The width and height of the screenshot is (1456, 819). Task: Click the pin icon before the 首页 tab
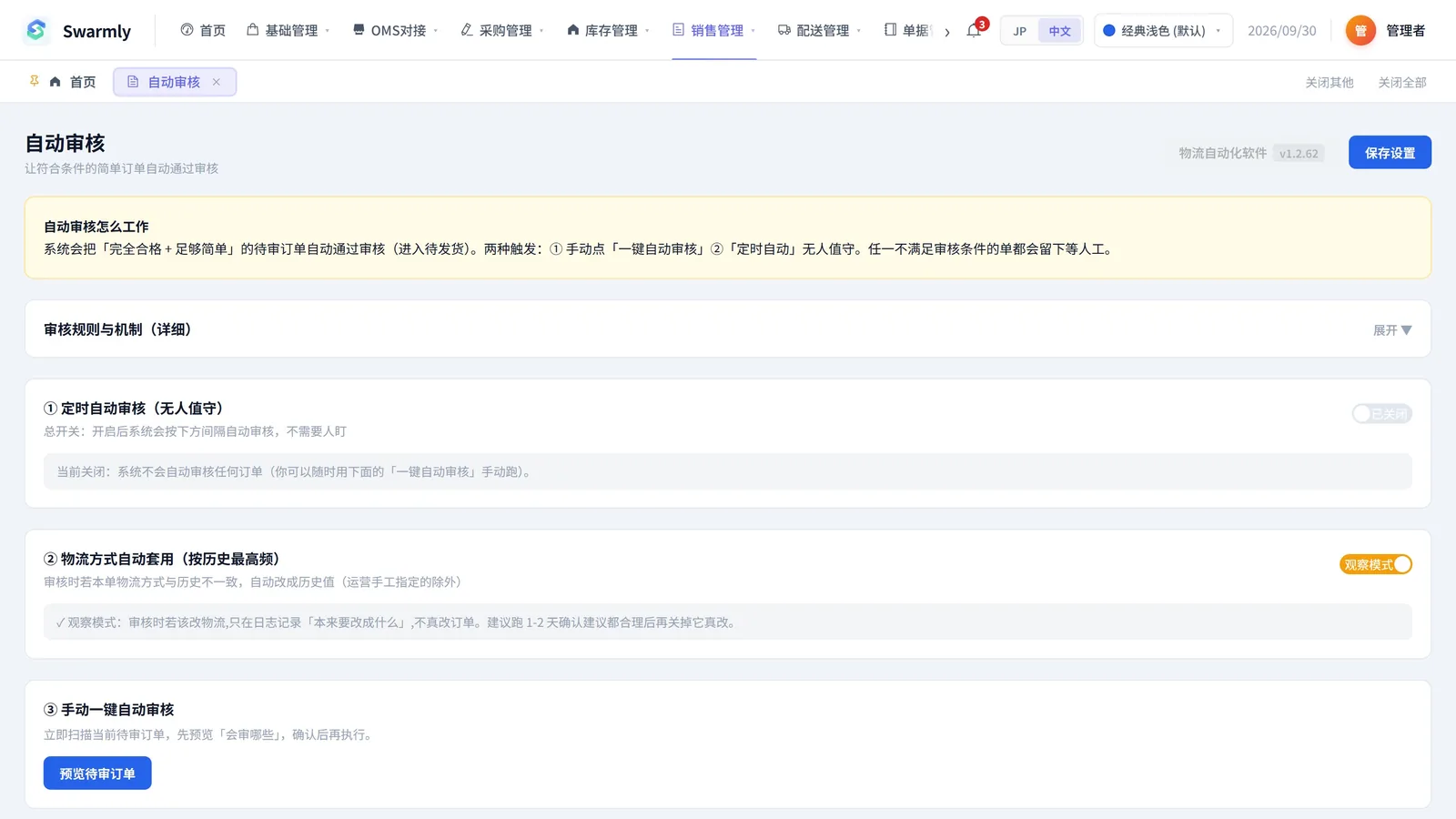(x=35, y=81)
